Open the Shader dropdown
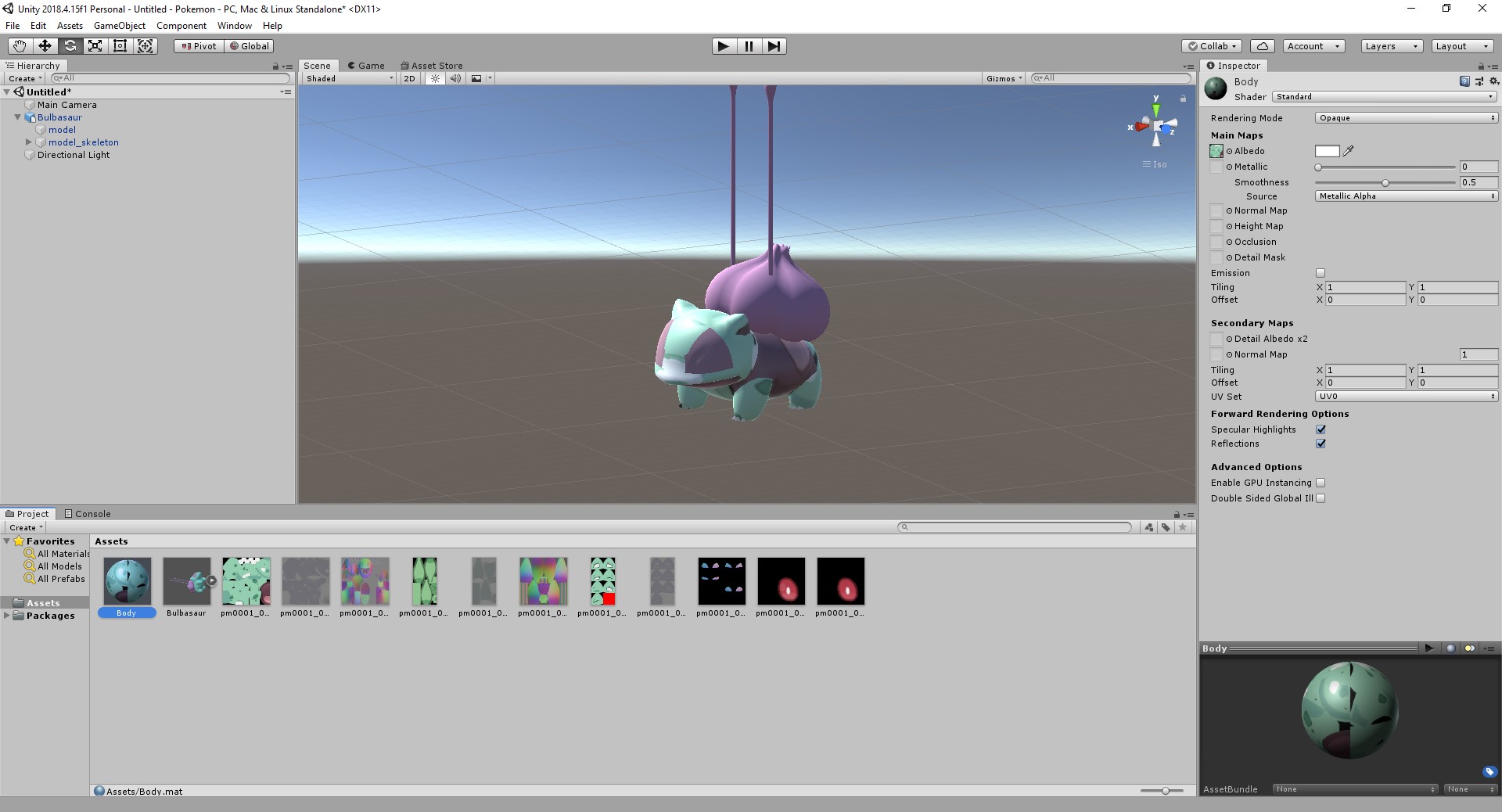The image size is (1502, 812). click(x=1385, y=97)
